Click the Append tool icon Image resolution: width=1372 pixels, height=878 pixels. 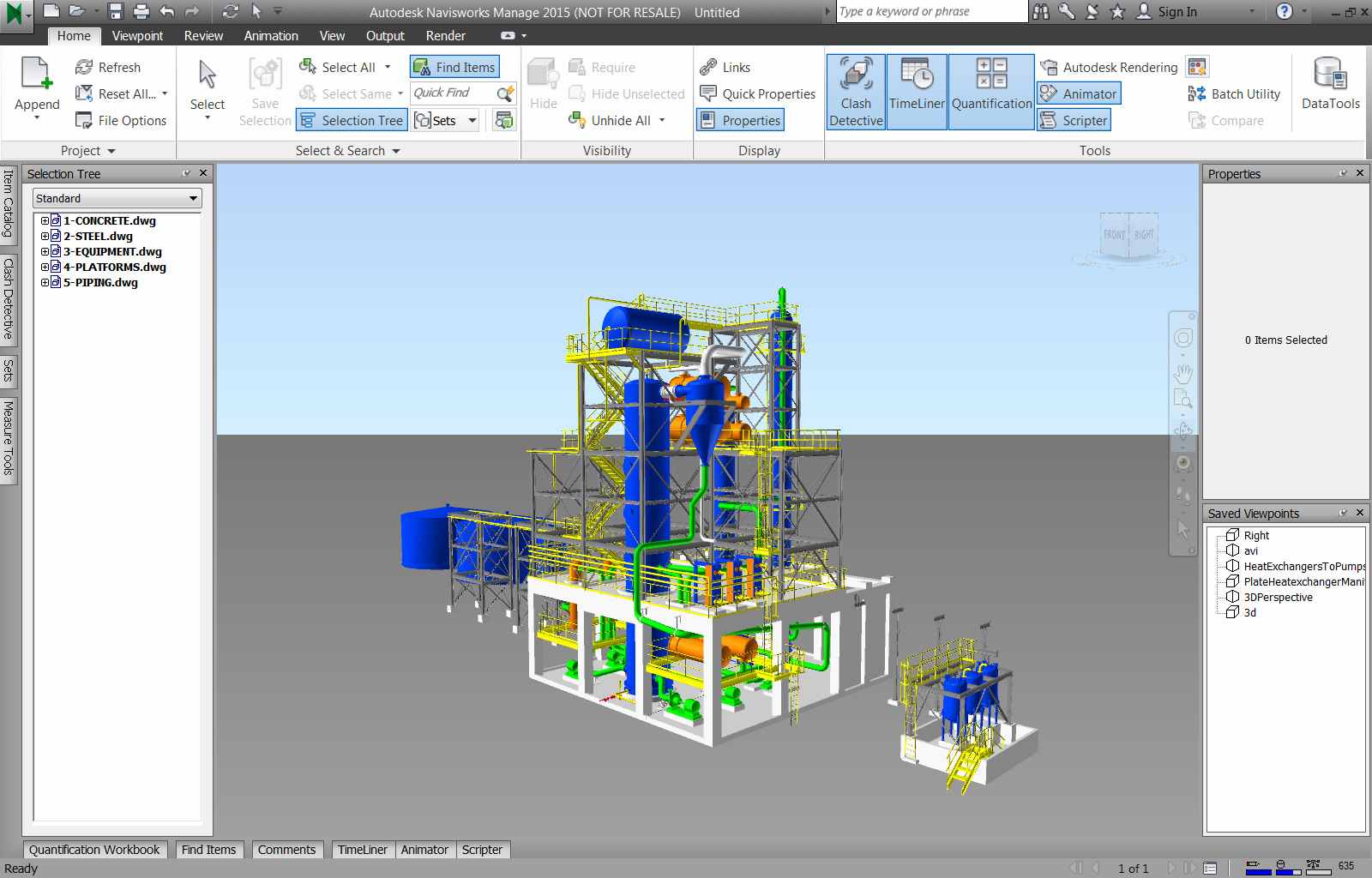click(37, 73)
